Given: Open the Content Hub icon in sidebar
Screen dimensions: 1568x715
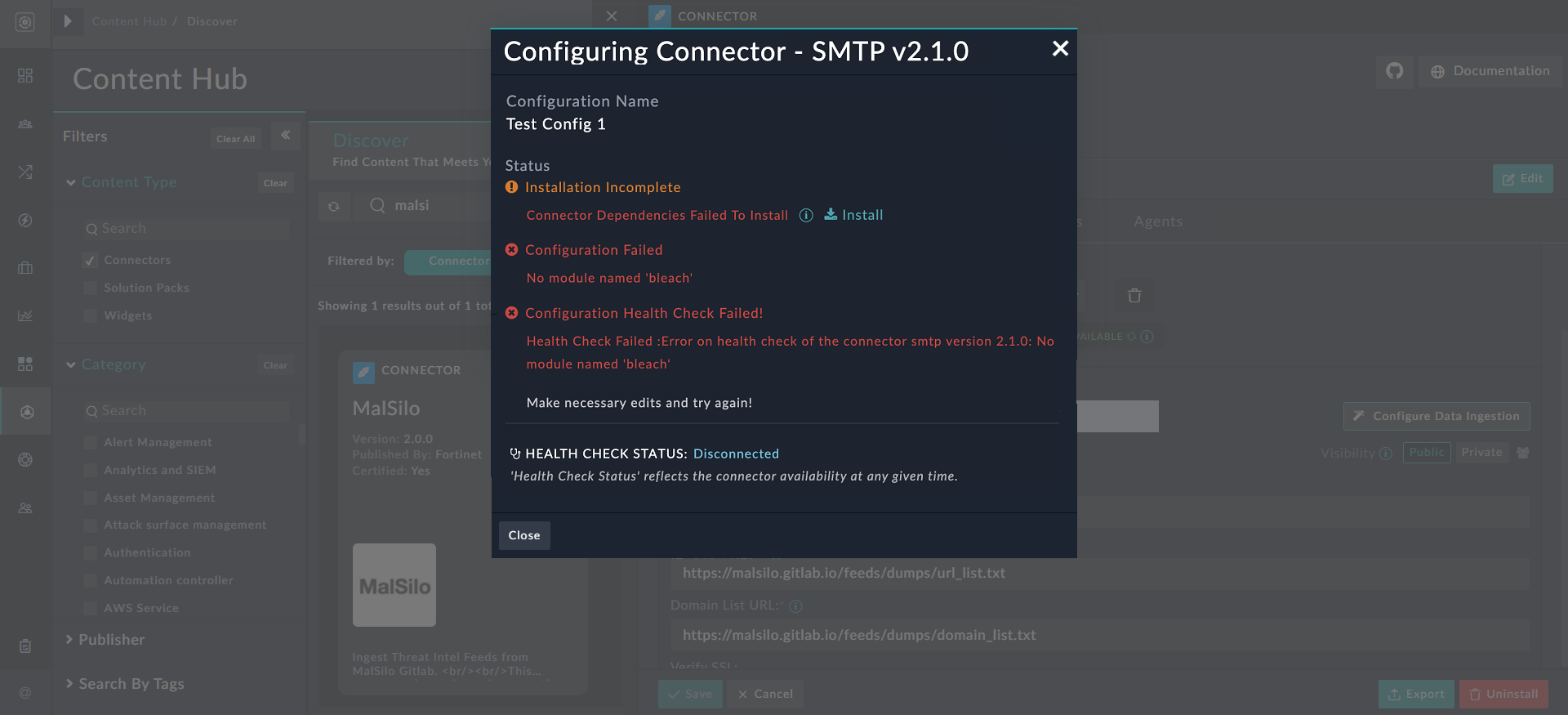Looking at the screenshot, I should tap(26, 412).
